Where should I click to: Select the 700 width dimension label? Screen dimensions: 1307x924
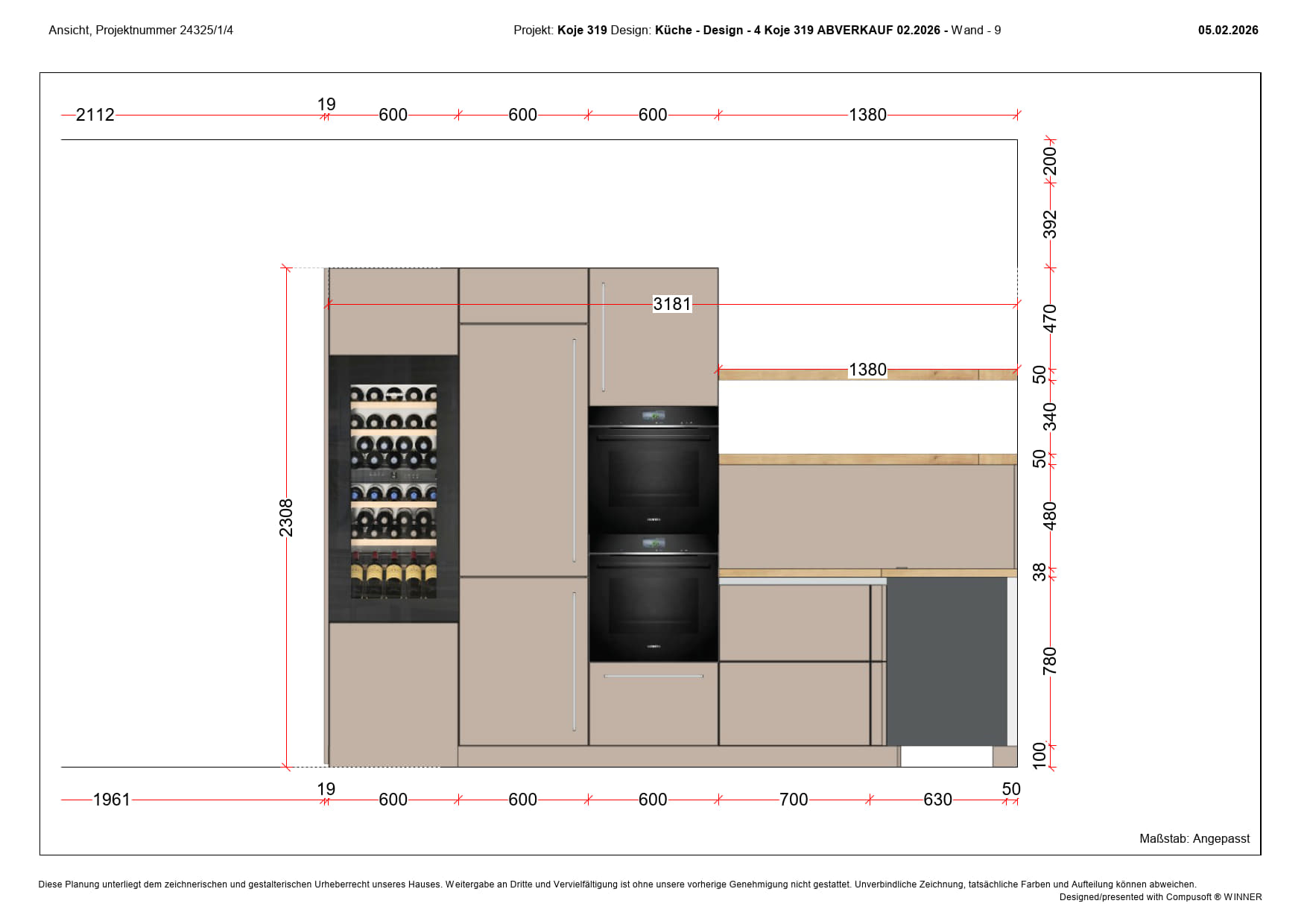tap(793, 800)
